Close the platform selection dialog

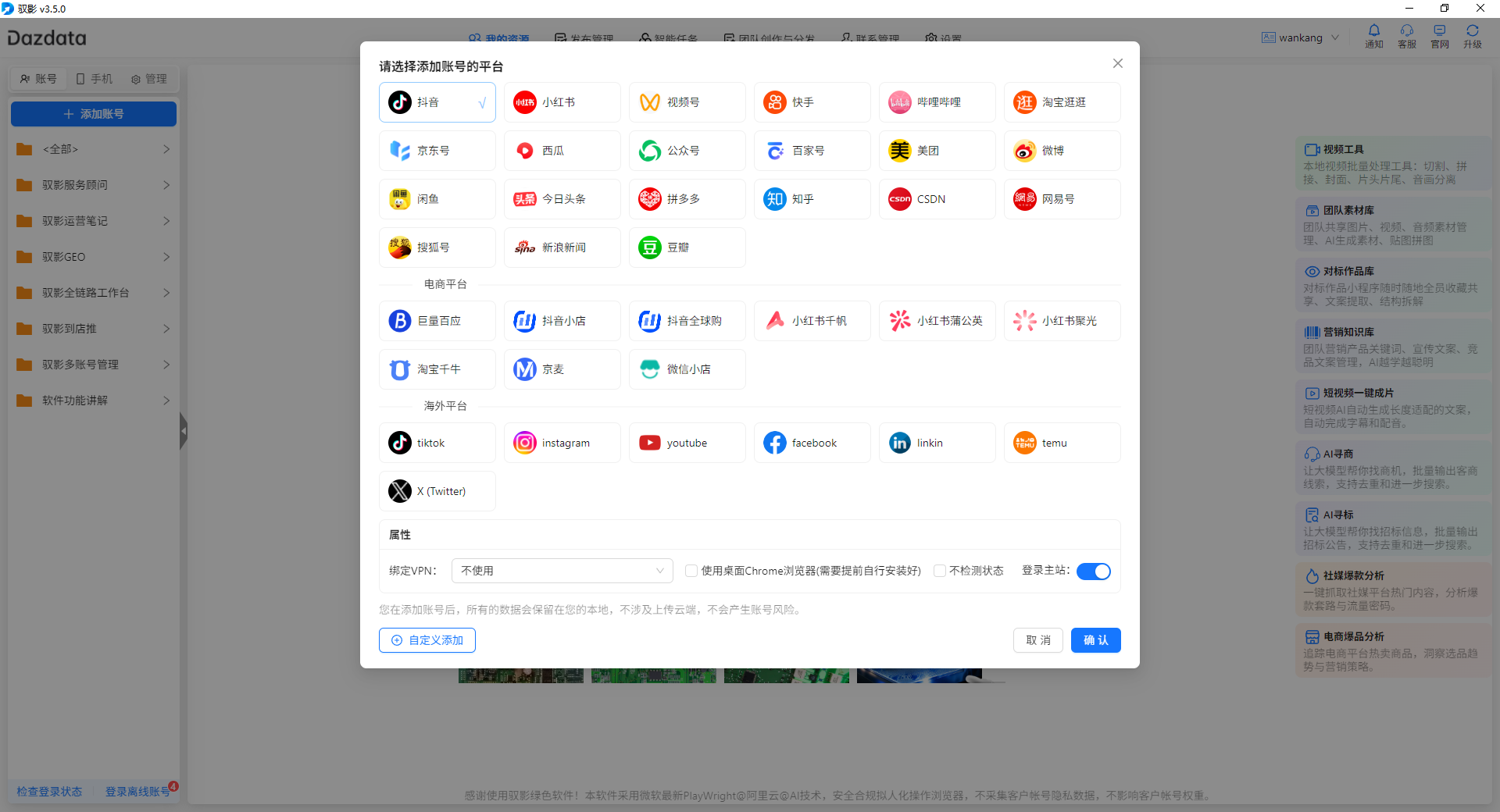tap(1118, 63)
